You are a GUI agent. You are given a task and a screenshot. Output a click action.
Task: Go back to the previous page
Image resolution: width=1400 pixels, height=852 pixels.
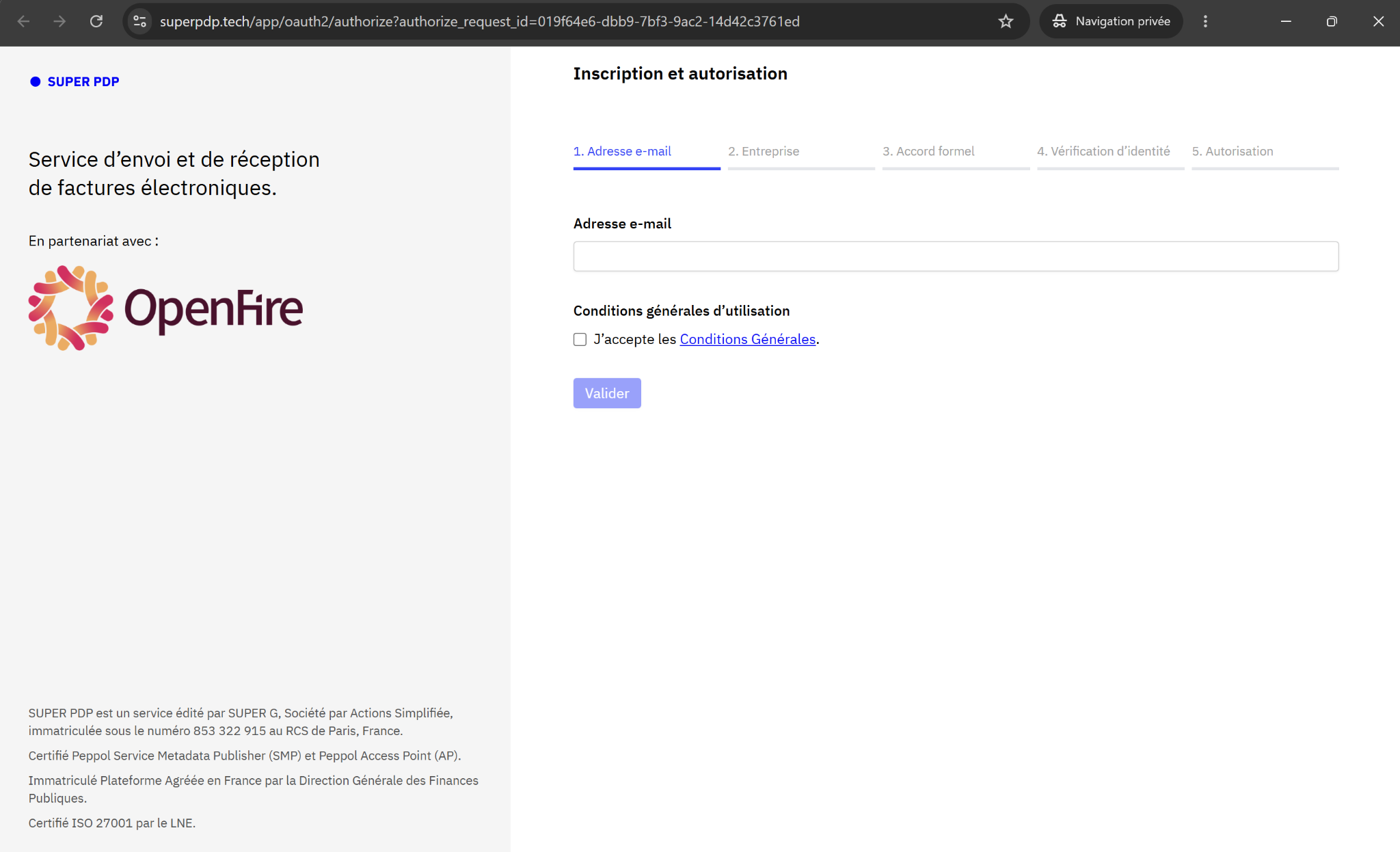coord(23,21)
